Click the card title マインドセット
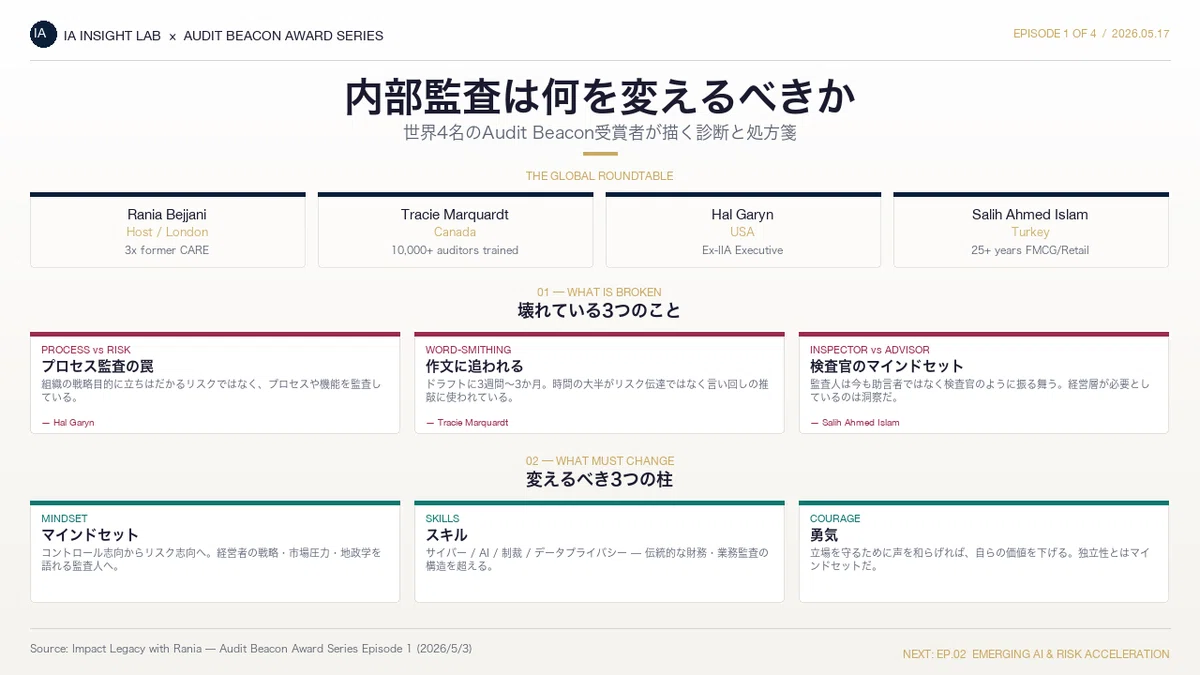 [x=90, y=536]
